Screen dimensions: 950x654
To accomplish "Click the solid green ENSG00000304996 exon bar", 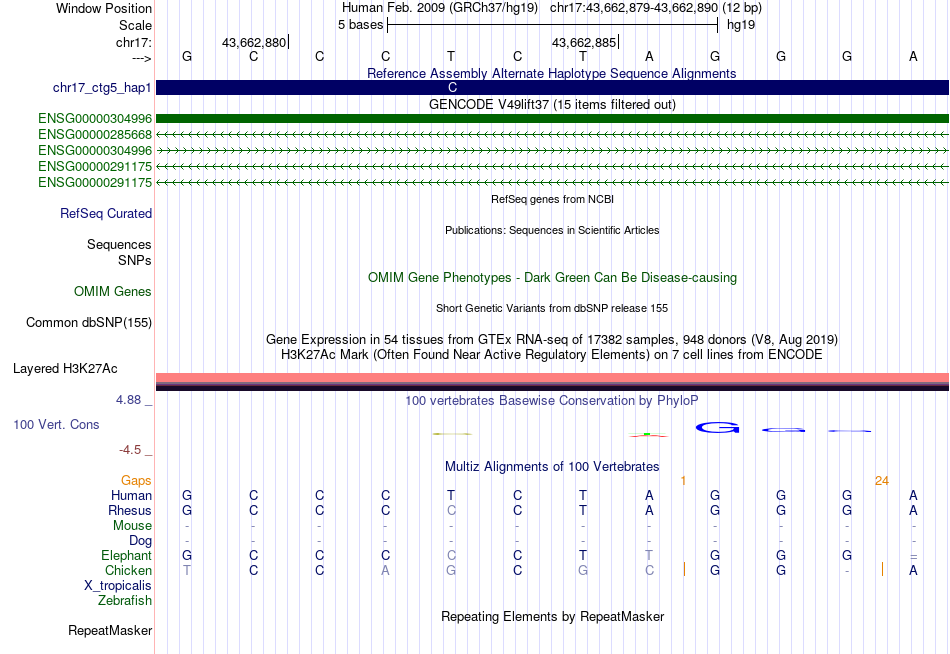I will pyautogui.click(x=552, y=118).
